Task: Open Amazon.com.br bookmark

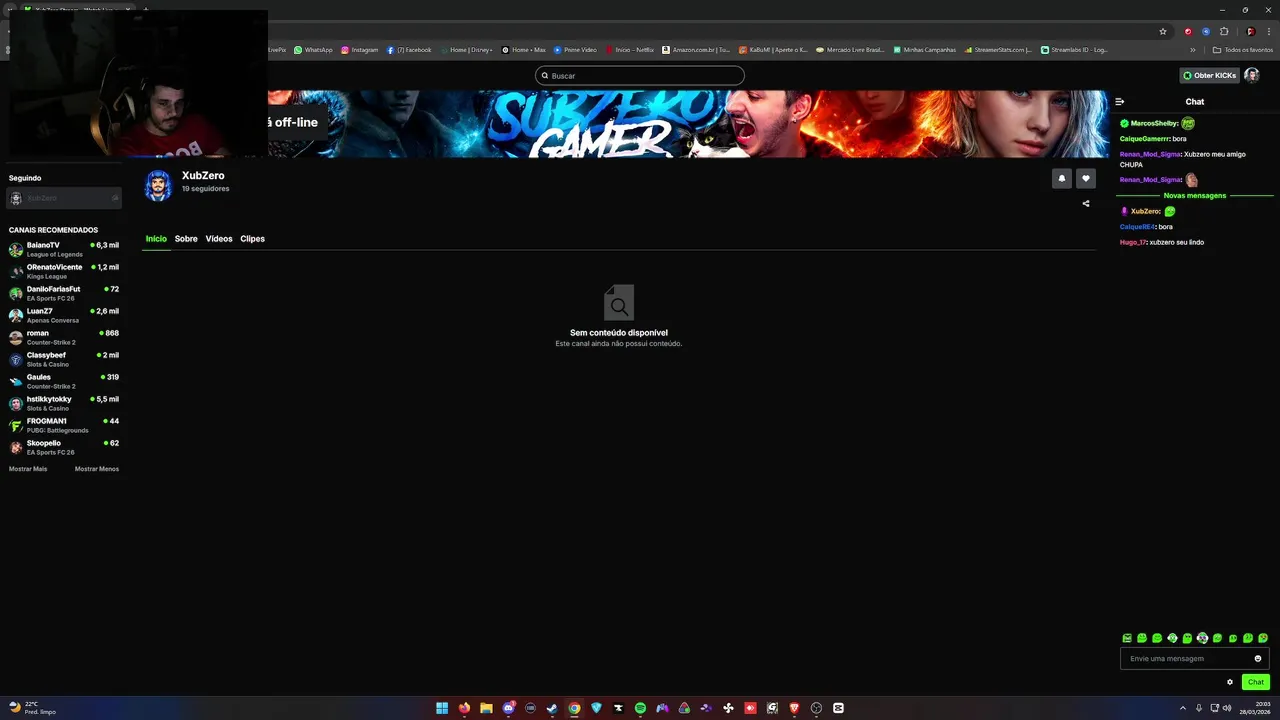Action: (x=696, y=49)
